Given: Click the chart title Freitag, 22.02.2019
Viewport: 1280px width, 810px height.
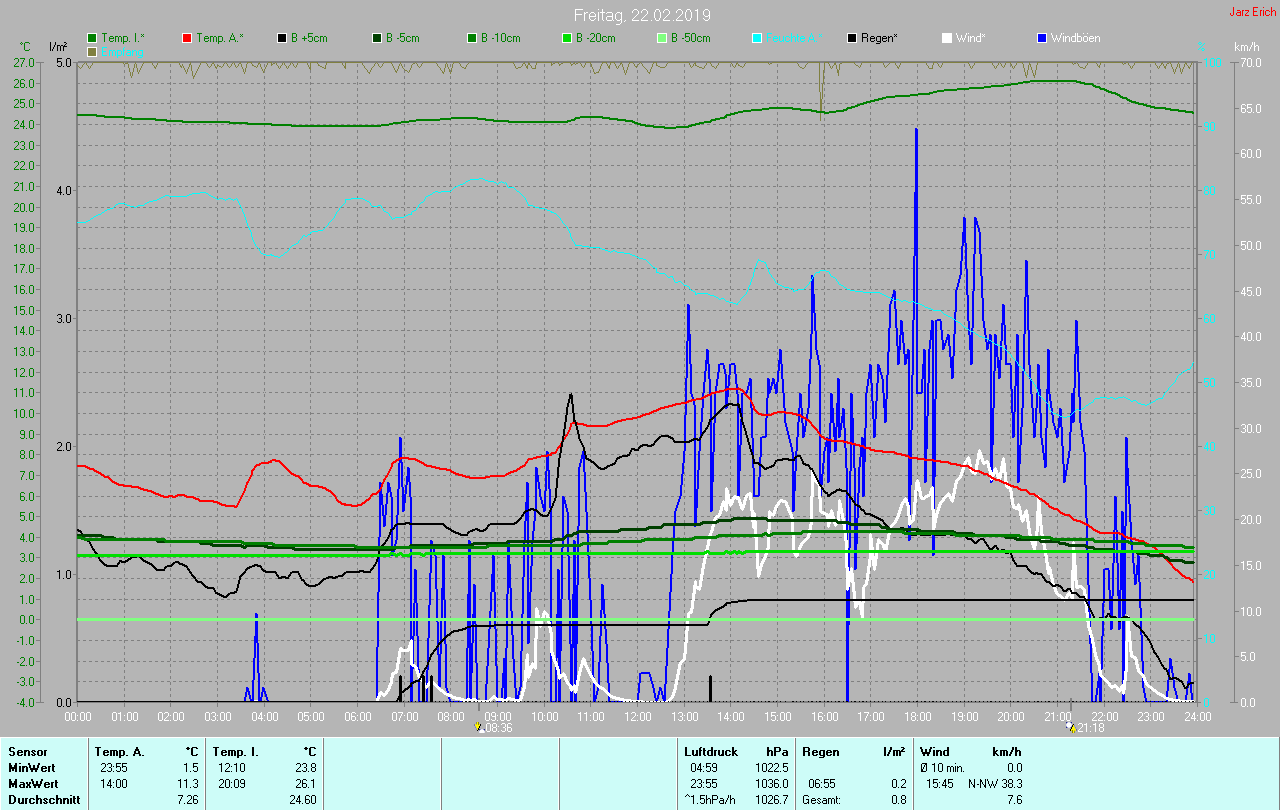Looking at the screenshot, I should coord(642,15).
